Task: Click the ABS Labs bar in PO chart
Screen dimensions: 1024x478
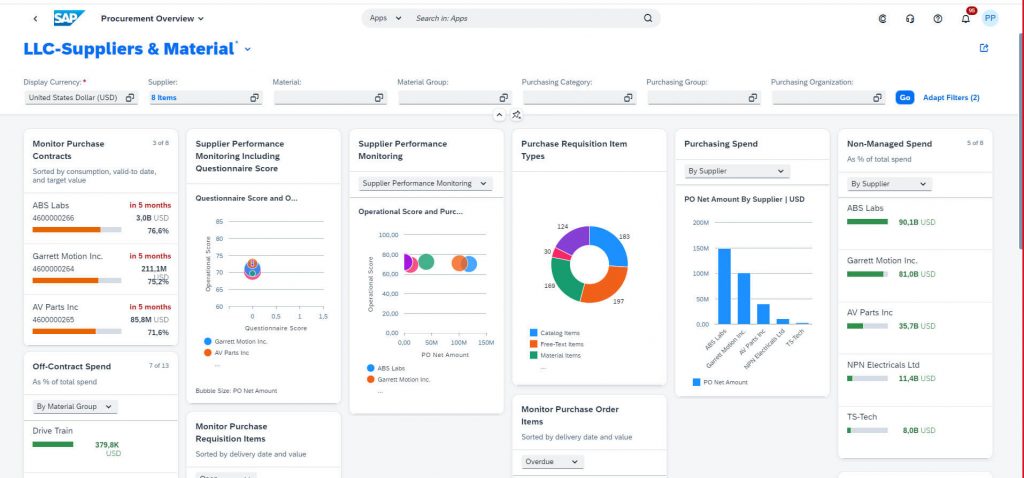Action: tap(724, 286)
